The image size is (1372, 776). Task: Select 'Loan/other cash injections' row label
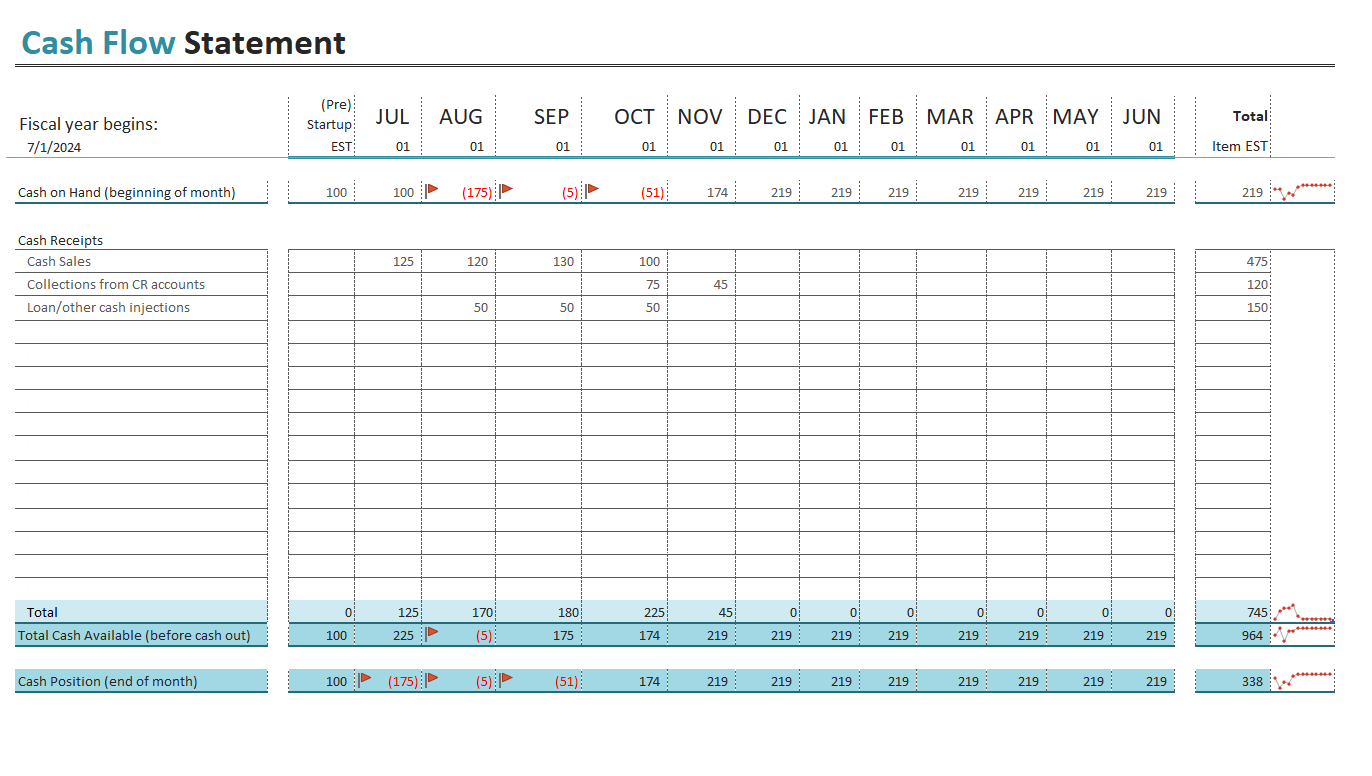(x=108, y=307)
